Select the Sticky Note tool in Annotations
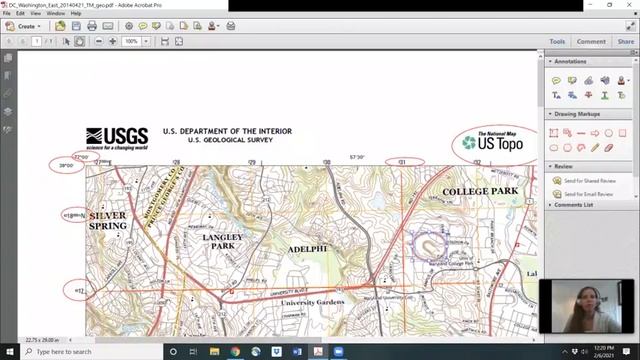Viewport: 640px width, 360px height. click(x=556, y=80)
